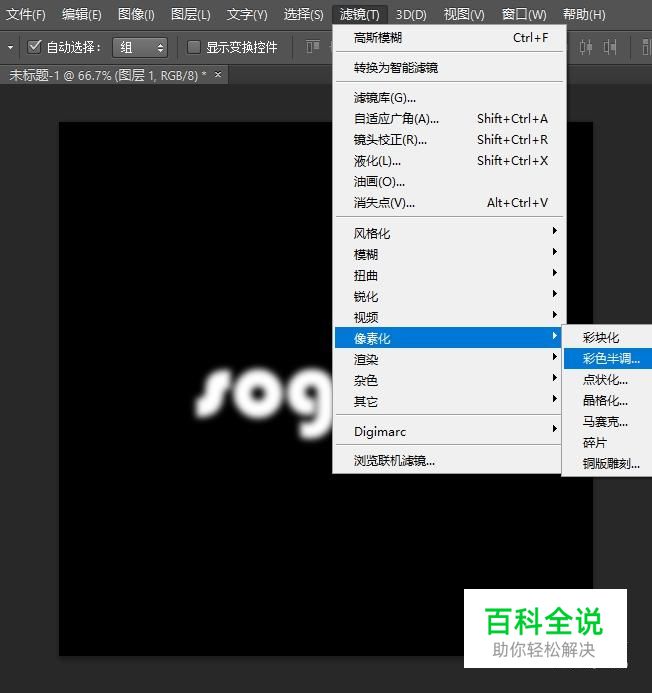Open the 视图(V) menu
Screen dimensions: 652x693
pos(464,15)
